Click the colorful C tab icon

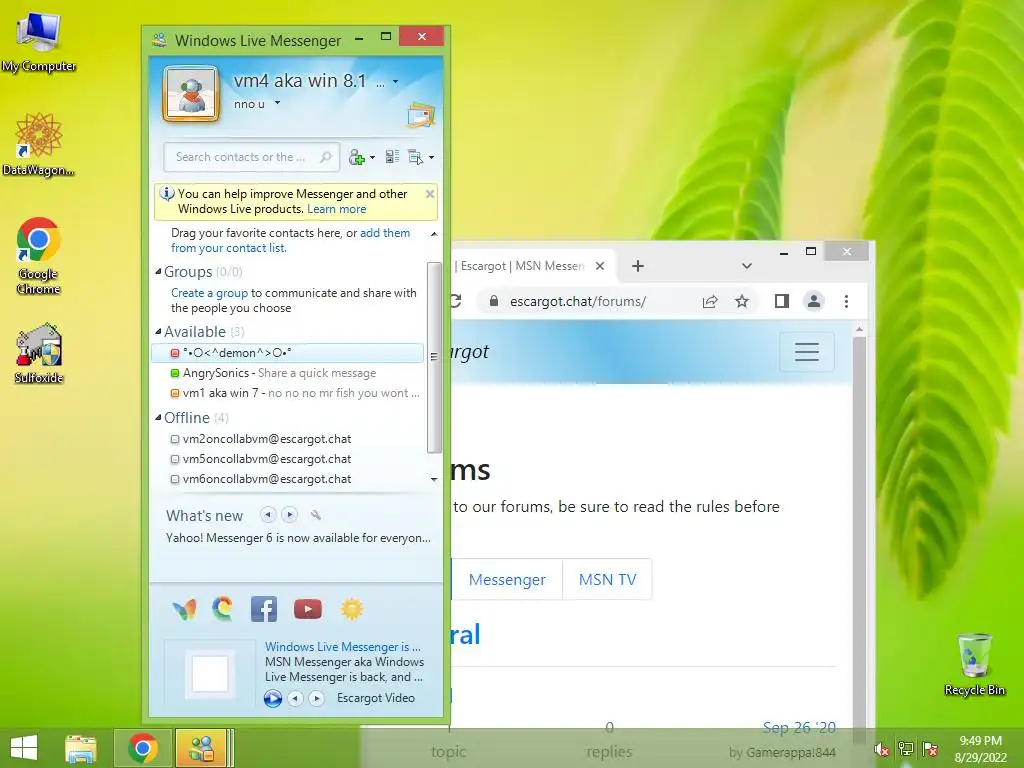pyautogui.click(x=223, y=609)
